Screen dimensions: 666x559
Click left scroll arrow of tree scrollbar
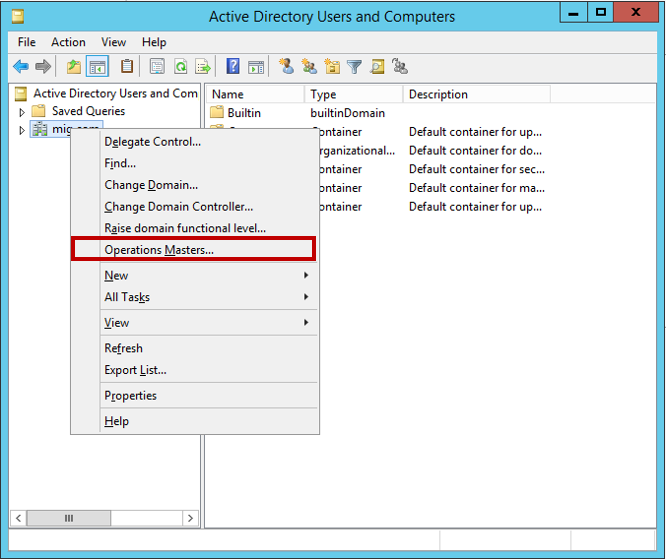(18, 518)
